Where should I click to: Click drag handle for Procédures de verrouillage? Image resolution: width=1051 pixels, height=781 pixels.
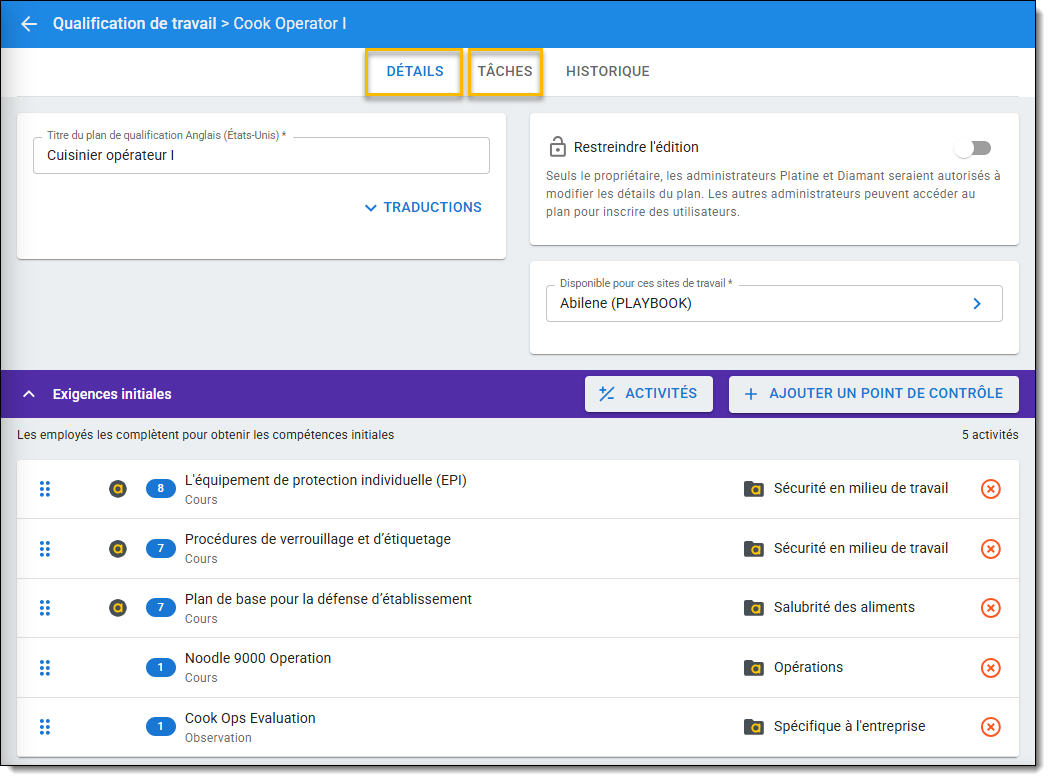[45, 549]
